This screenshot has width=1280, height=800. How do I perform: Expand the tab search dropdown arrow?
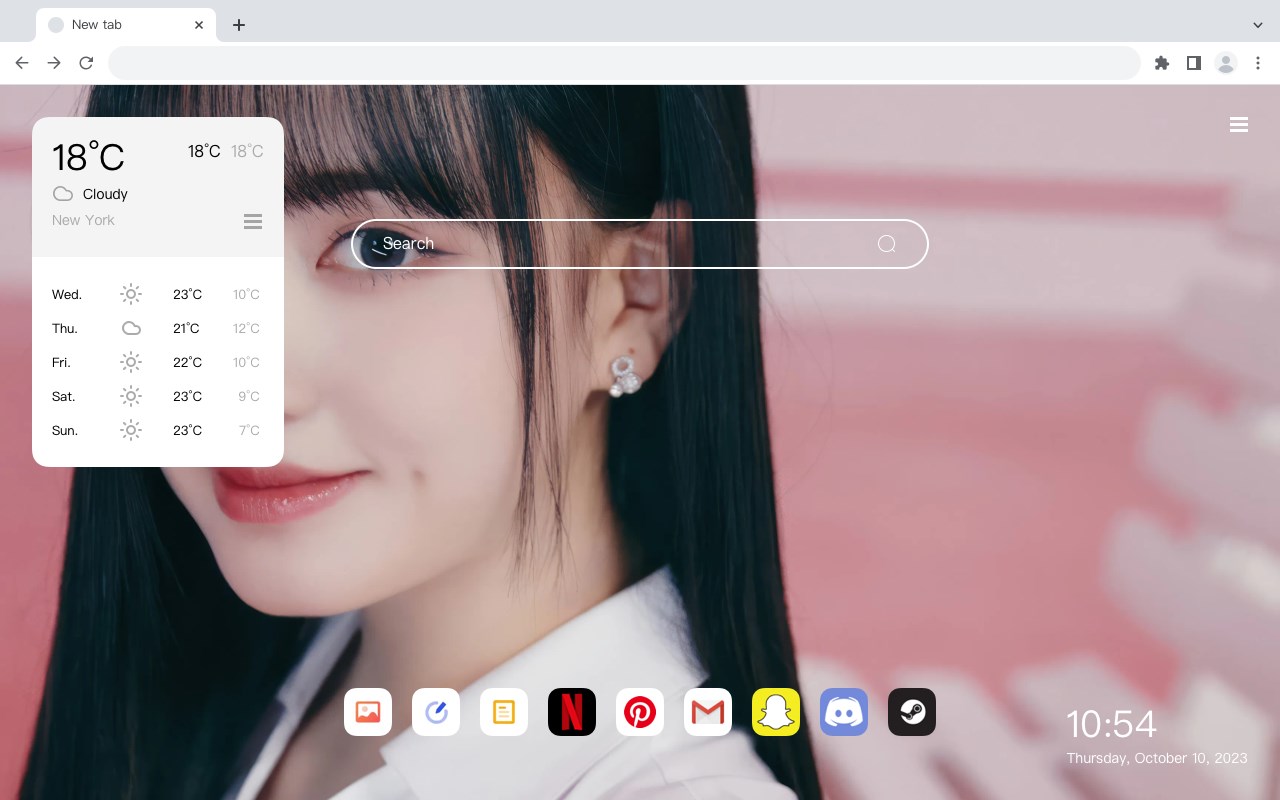point(1258,25)
